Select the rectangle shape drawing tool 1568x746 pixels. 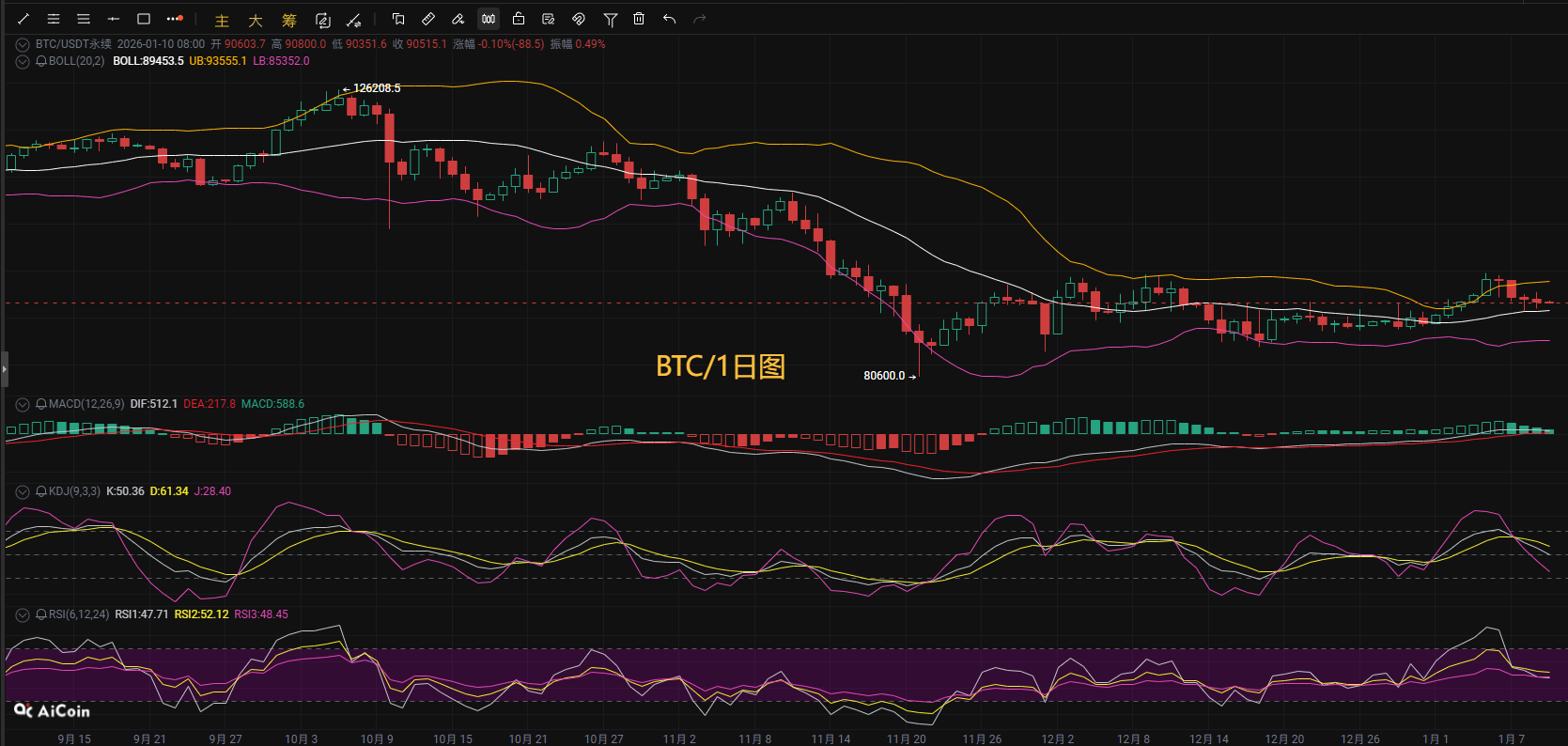(144, 19)
